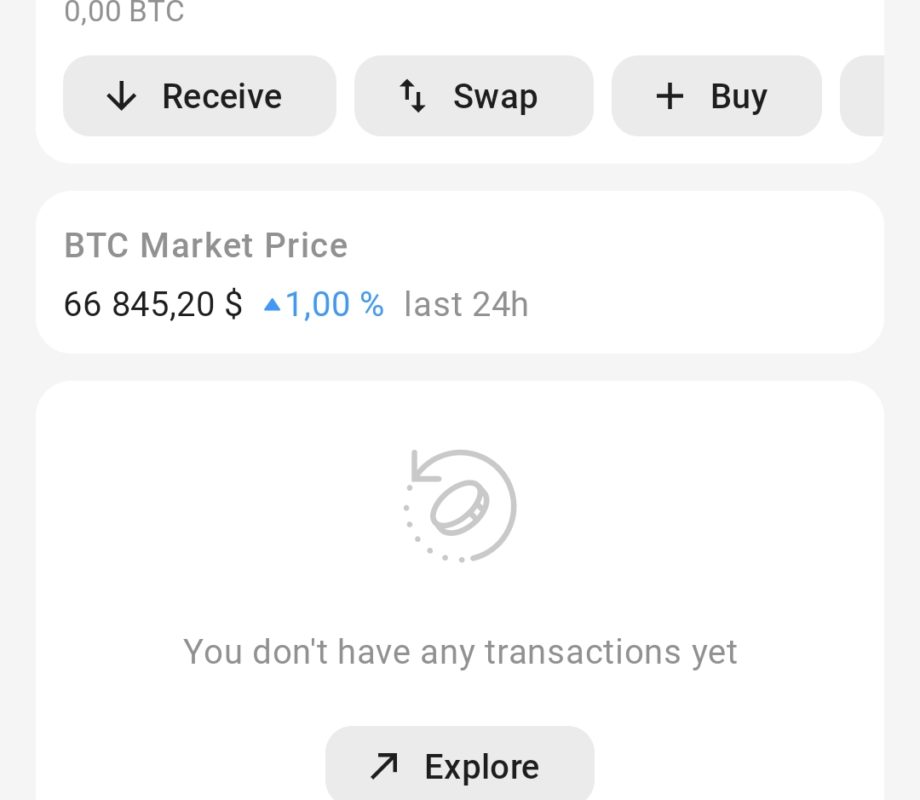Viewport: 920px width, 800px height.
Task: Select the 66 845,20 $ price value
Action: coord(153,304)
